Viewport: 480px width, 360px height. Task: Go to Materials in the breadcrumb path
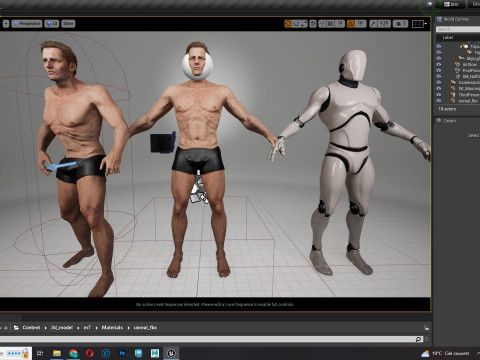pyautogui.click(x=112, y=328)
